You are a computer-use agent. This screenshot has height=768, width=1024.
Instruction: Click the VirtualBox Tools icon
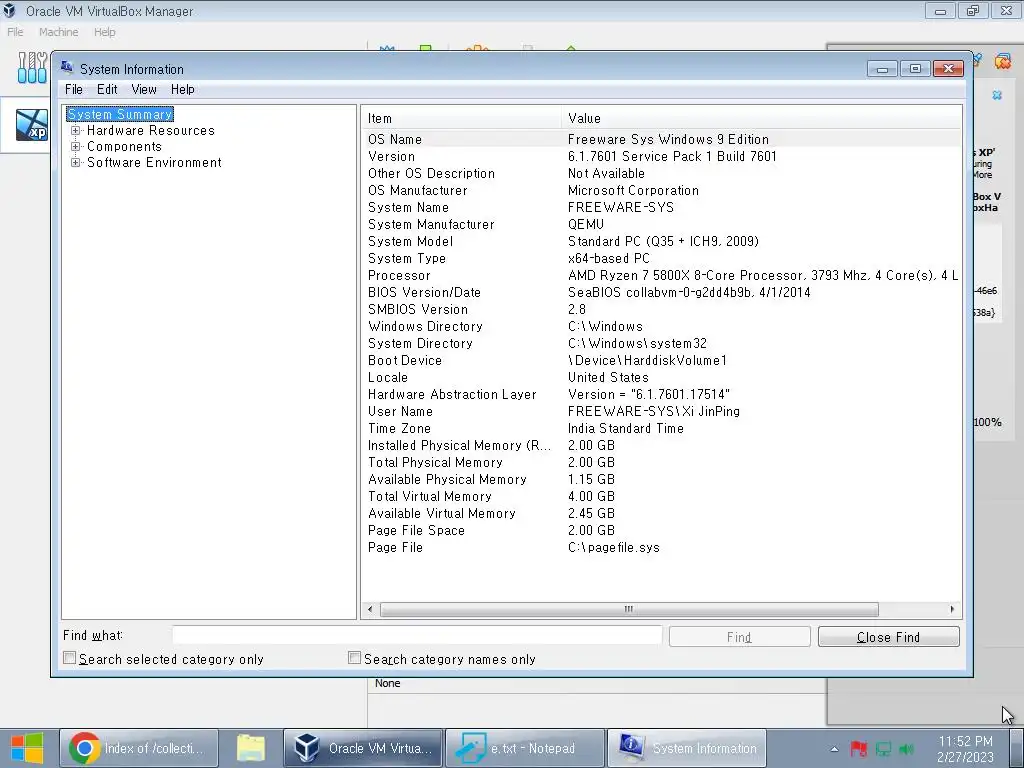32,67
